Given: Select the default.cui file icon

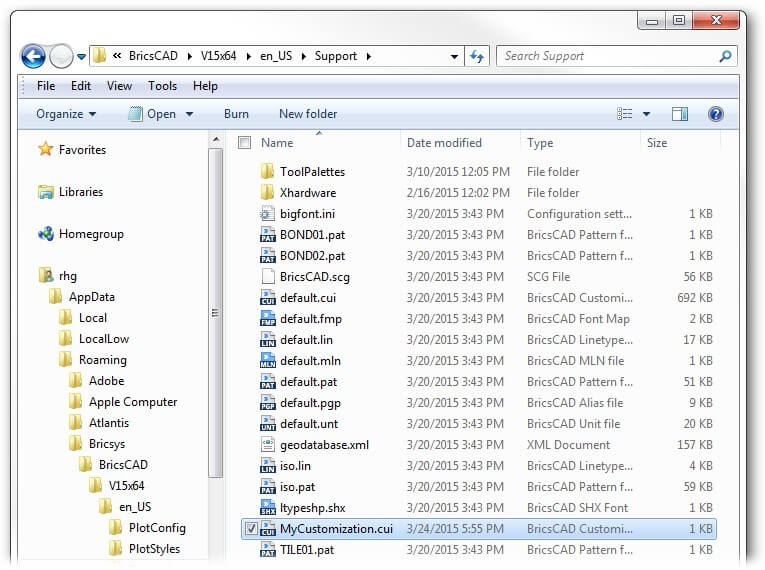Looking at the screenshot, I should (267, 297).
